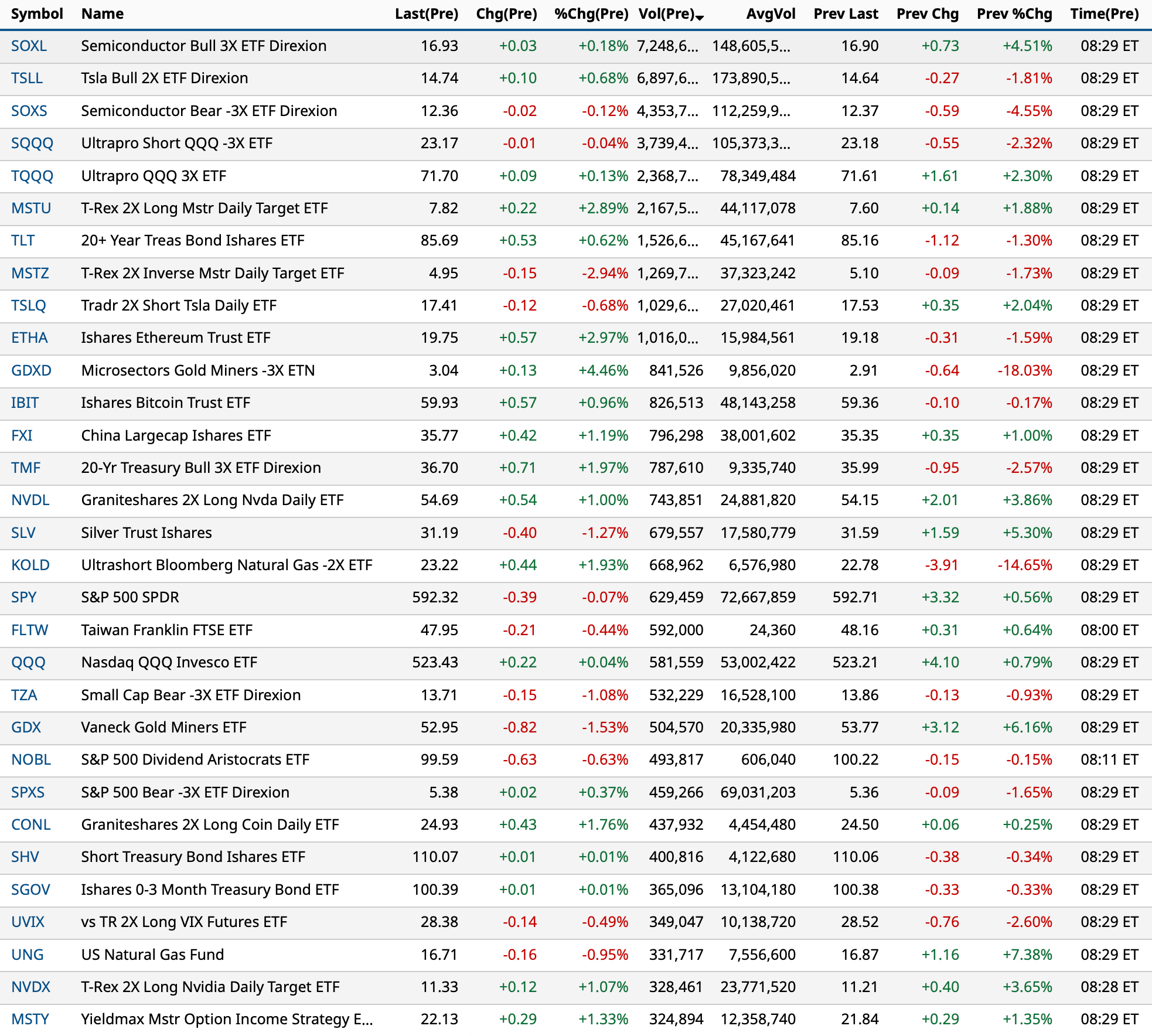The image size is (1152, 1036).
Task: Click the TQQQ symbol link
Action: [x=32, y=176]
